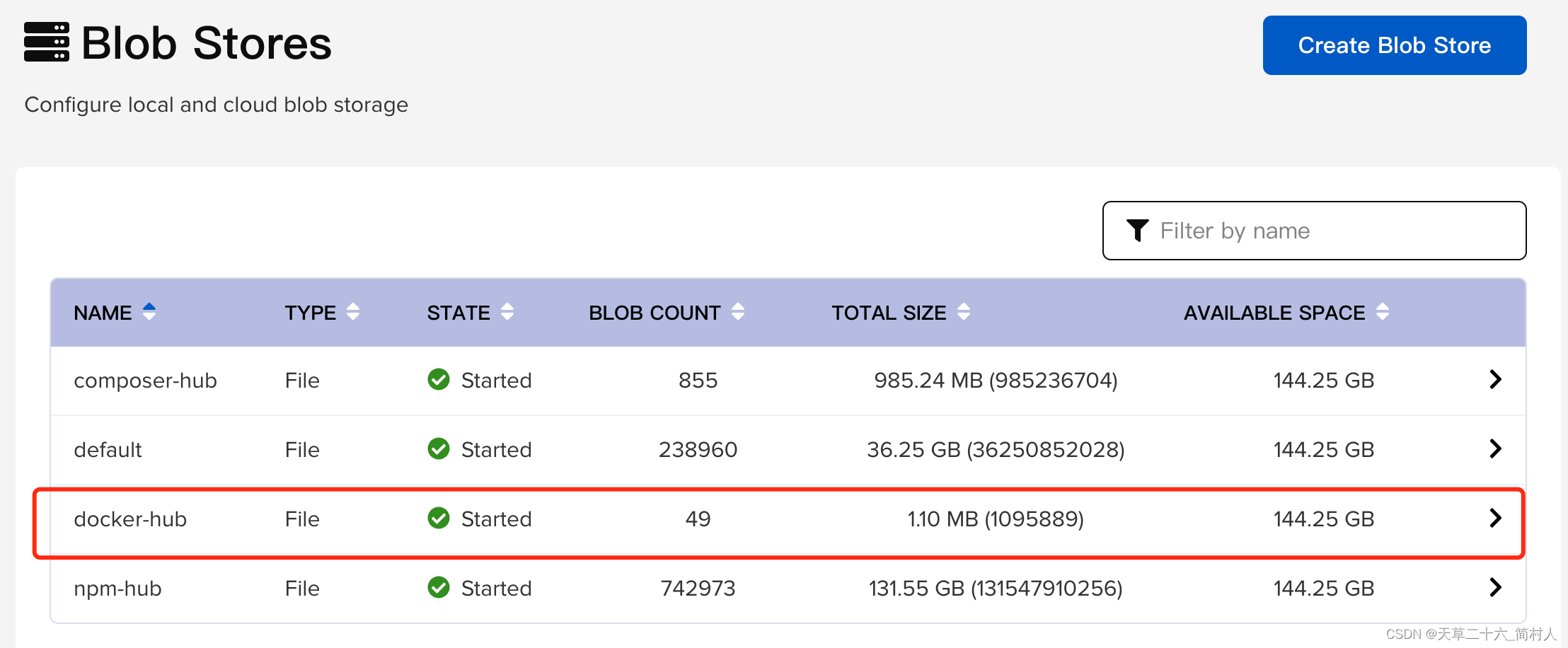Click the Blob Stores server icon
The width and height of the screenshot is (1568, 648).
click(47, 42)
